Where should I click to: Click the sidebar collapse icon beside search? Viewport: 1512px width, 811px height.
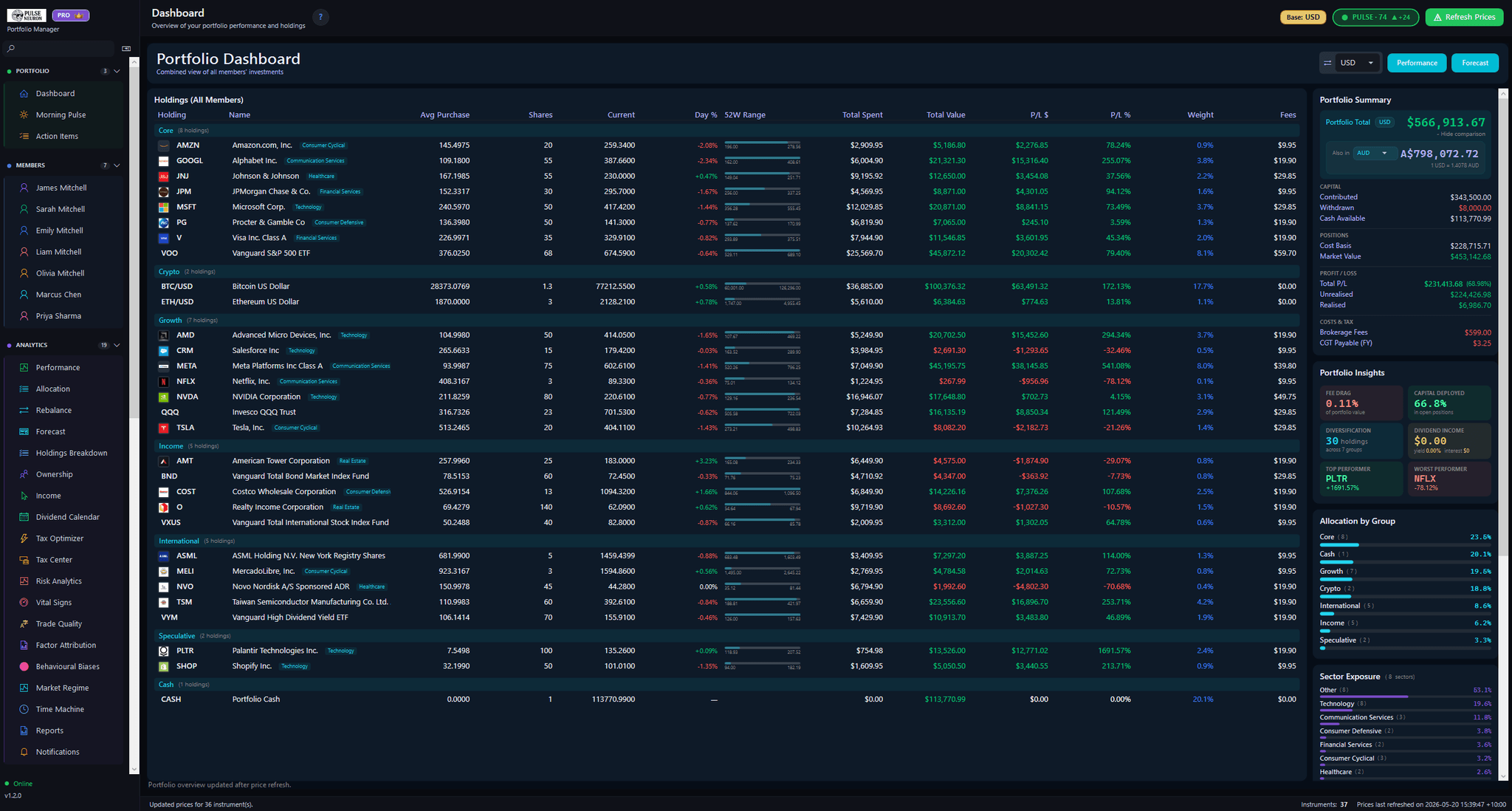point(126,49)
